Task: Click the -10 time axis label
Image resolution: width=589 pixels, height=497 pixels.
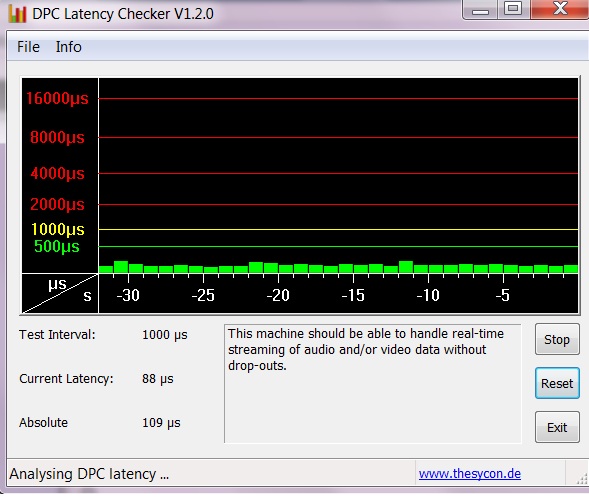Action: [428, 295]
